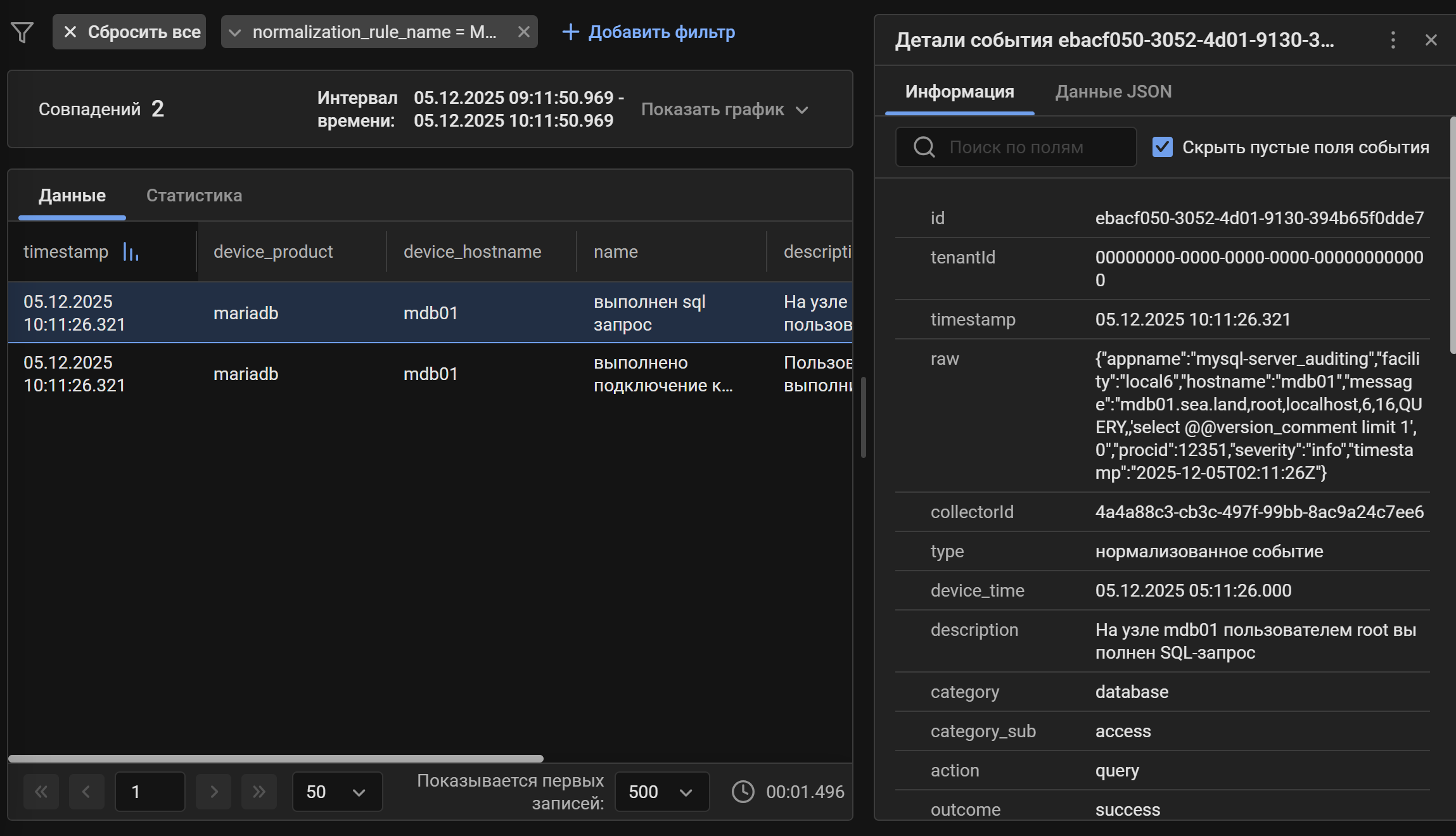Jump to first page with double-arrow icon
The height and width of the screenshot is (836, 1456).
pos(41,792)
